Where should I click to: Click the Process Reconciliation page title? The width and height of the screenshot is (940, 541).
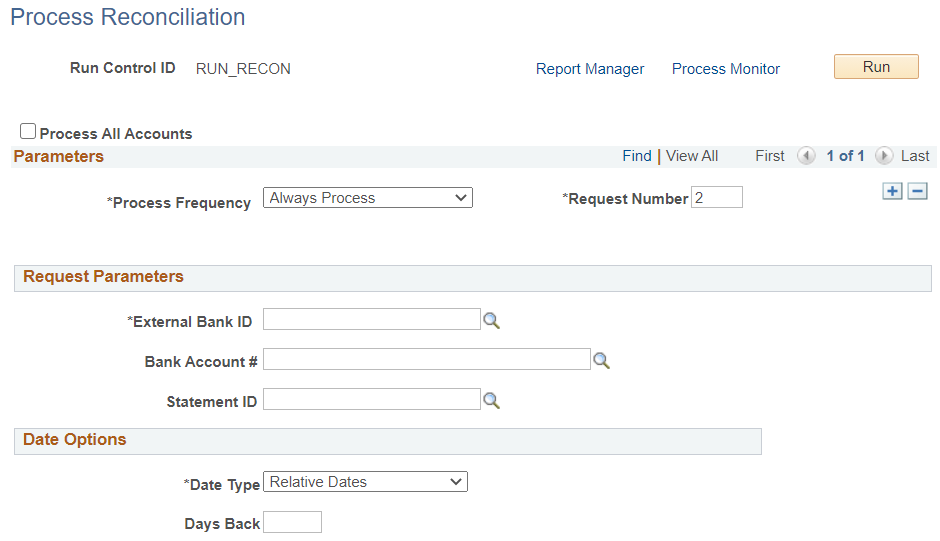[128, 17]
